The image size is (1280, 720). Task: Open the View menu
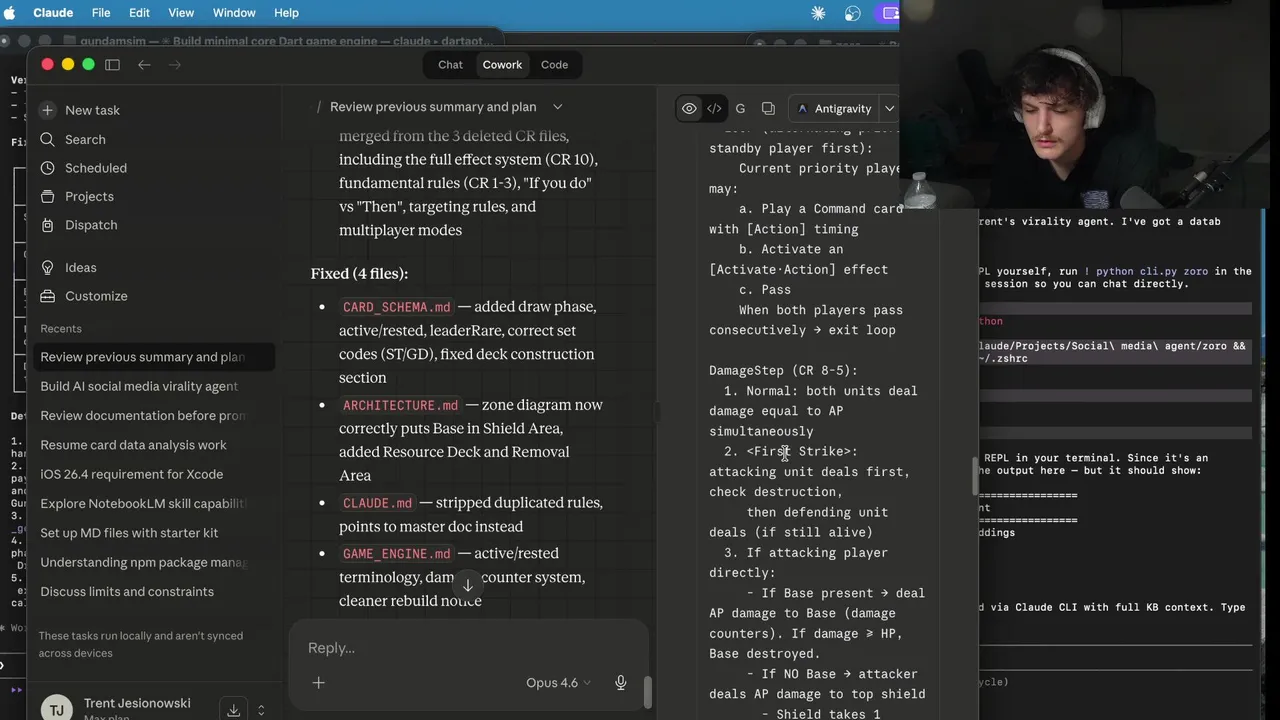(181, 13)
